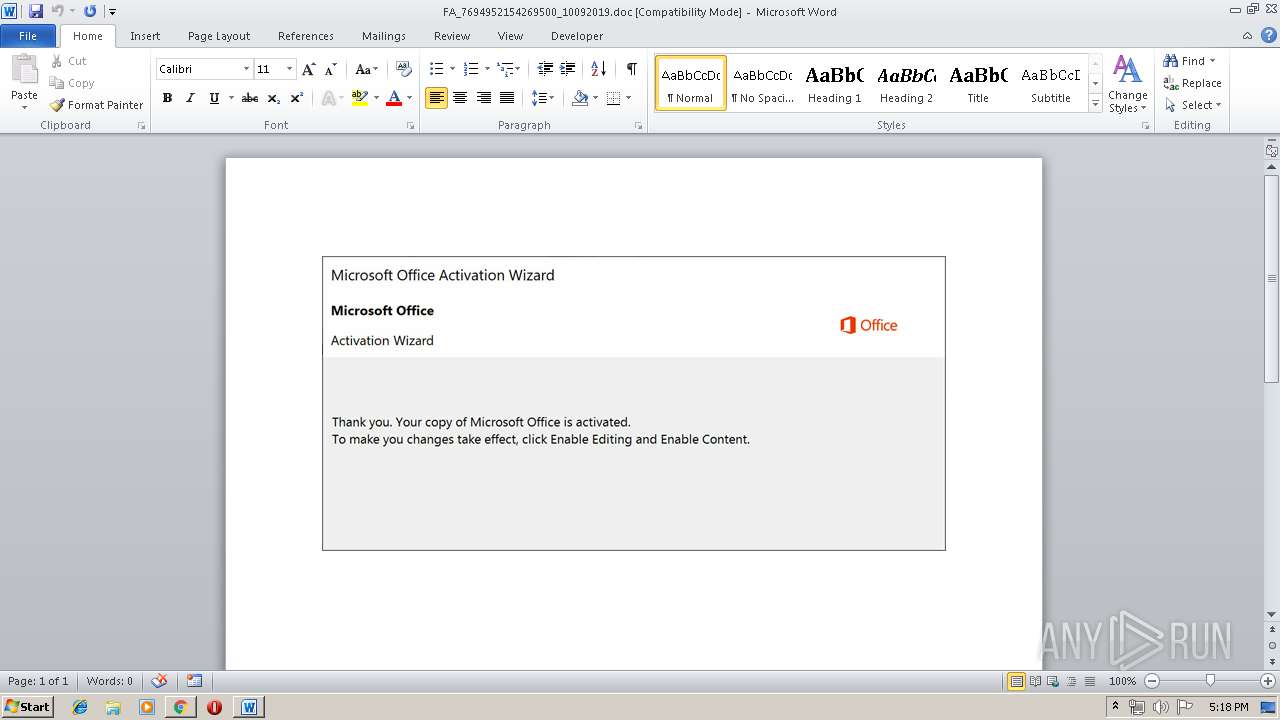Click the Zoom In plus button

(1267, 681)
